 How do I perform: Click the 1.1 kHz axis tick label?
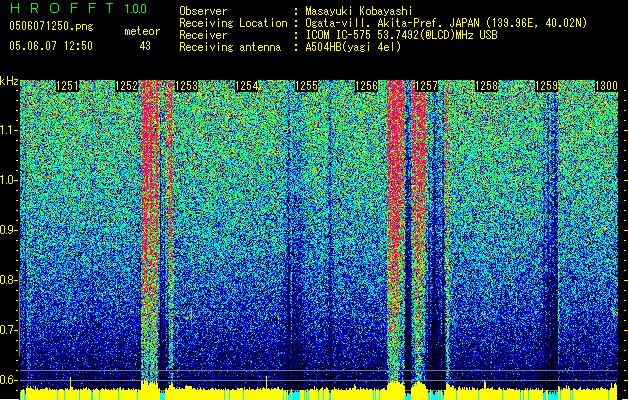tap(8, 130)
